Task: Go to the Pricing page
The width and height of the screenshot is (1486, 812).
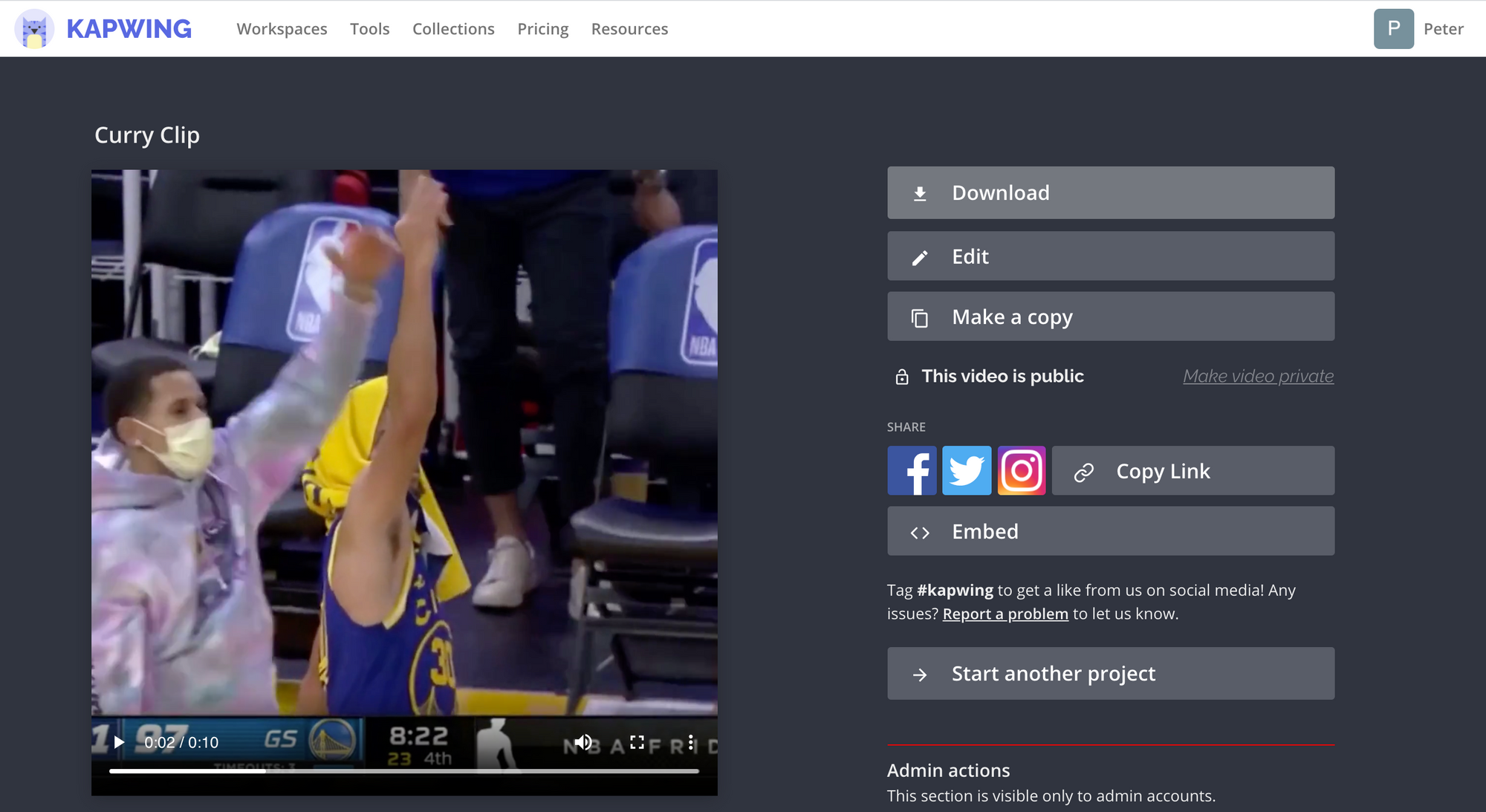Action: (x=542, y=29)
